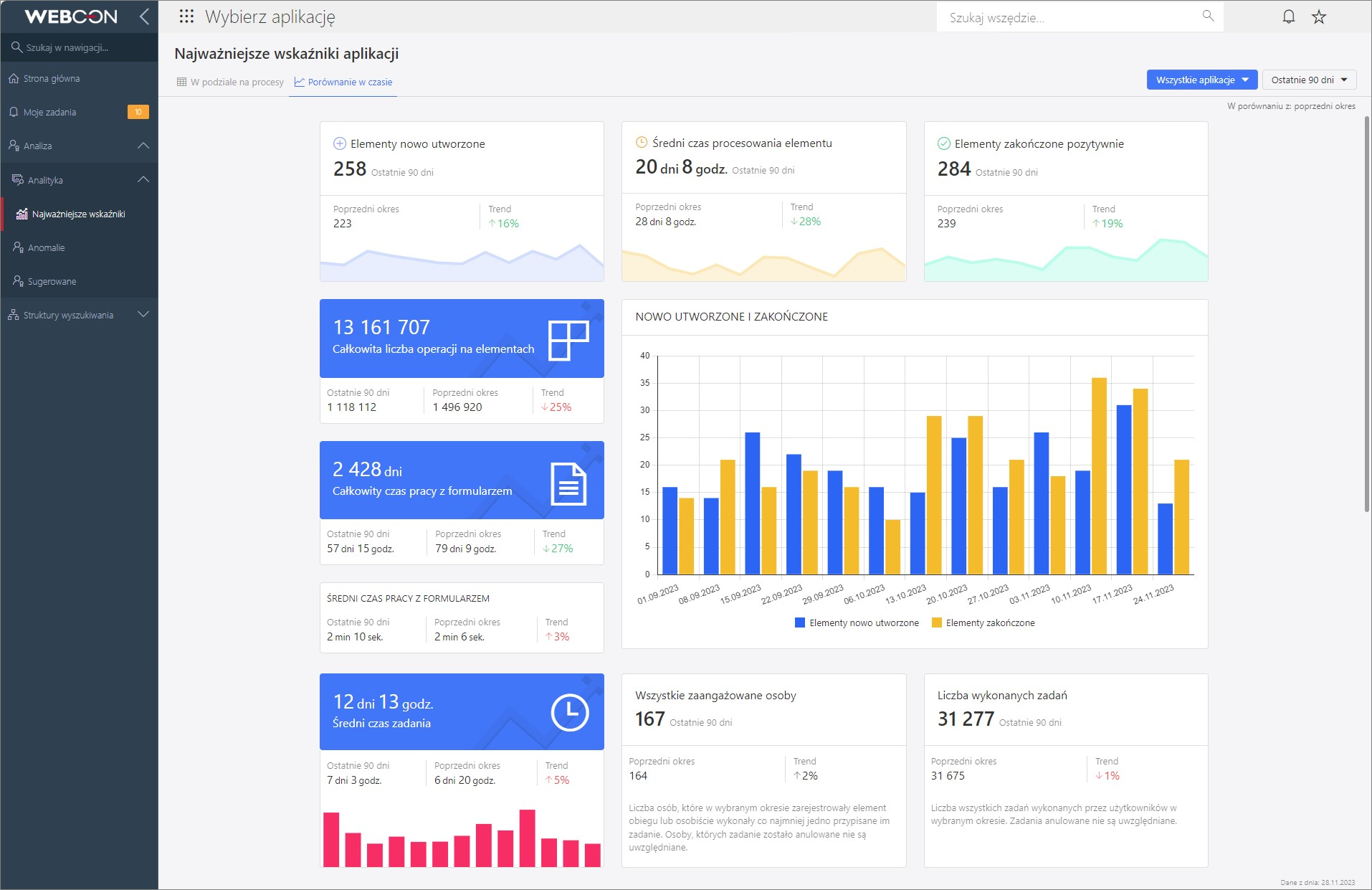Click the NOWO UTWORZONE I ZAKOŃCZONE heading

(x=731, y=316)
